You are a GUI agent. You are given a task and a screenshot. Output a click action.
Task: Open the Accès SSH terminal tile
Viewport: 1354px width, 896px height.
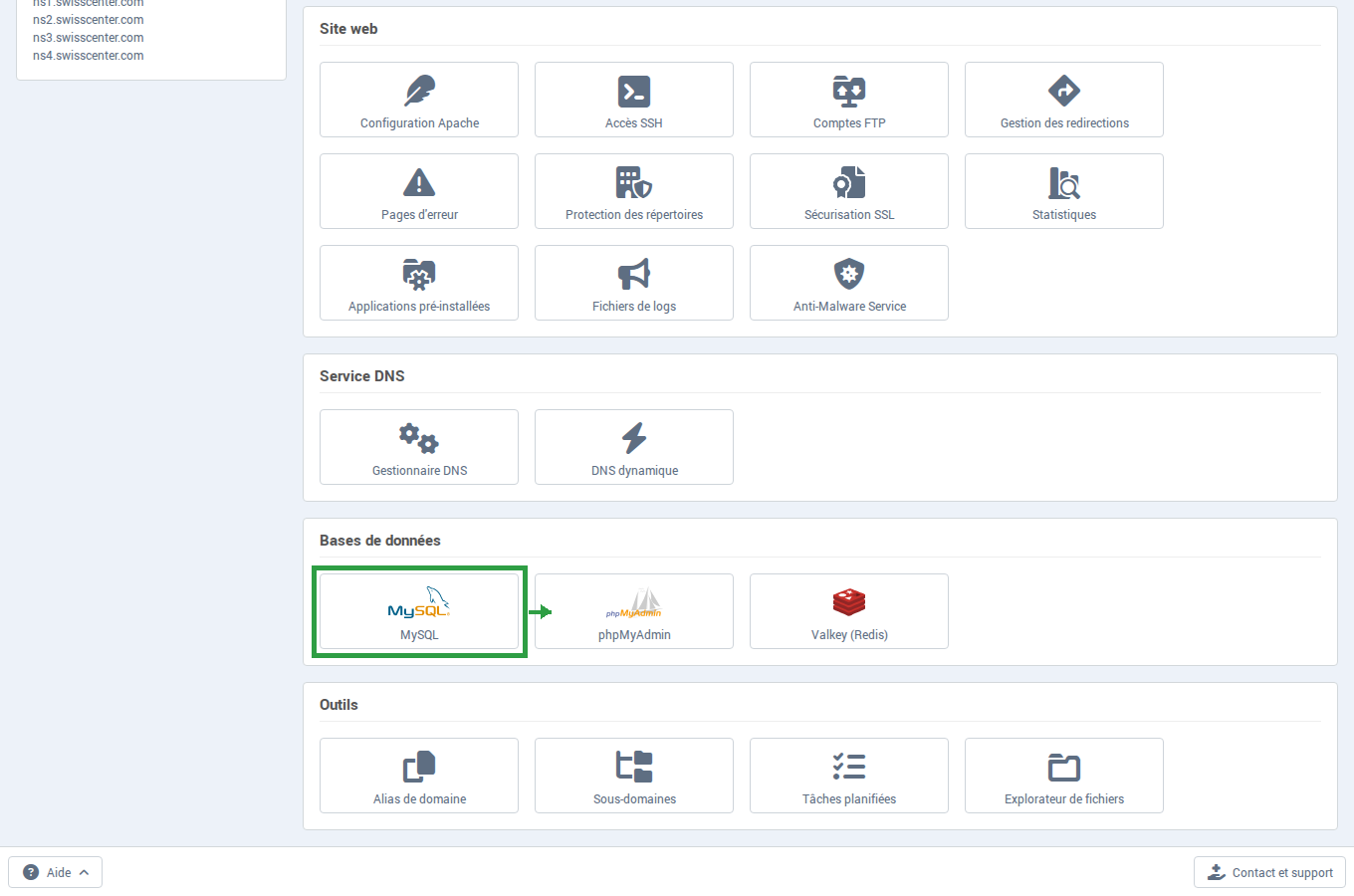(634, 100)
